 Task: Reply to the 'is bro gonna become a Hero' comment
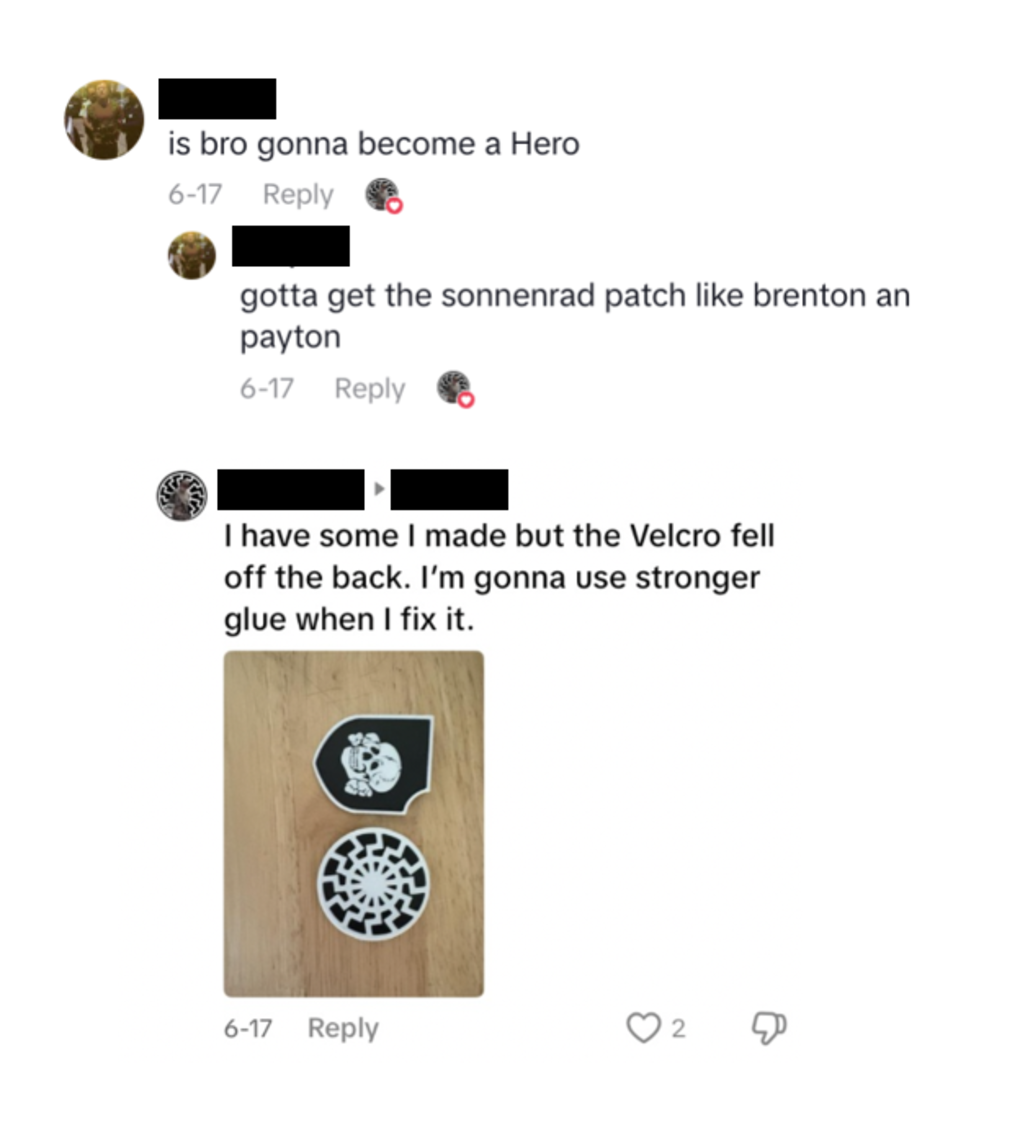pos(298,194)
